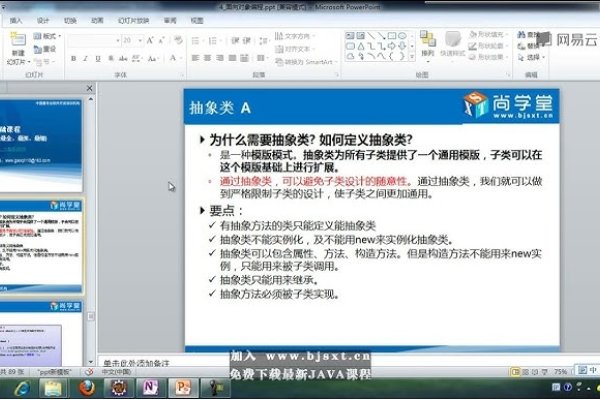Open the font size 20 dropdown
Screen dimensions: 600x400
(x=140, y=41)
